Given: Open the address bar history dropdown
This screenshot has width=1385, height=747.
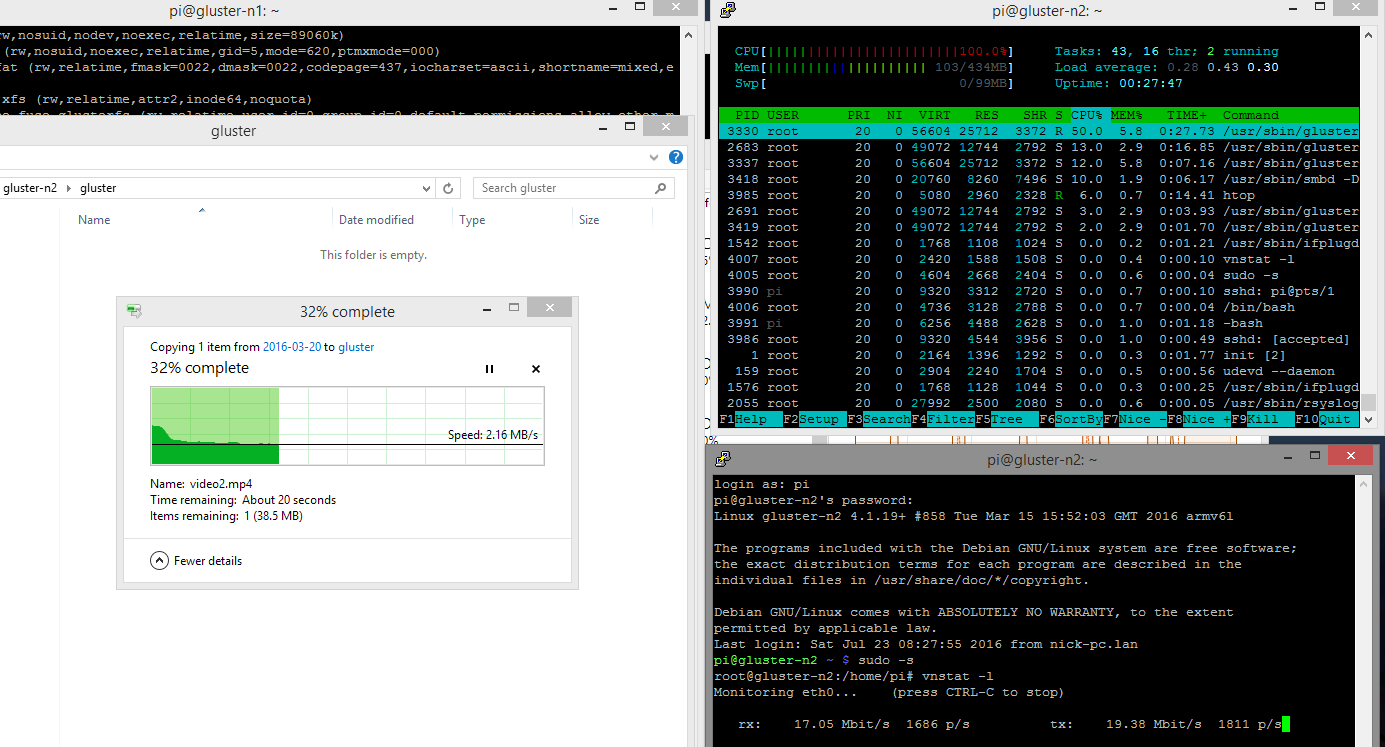Looking at the screenshot, I should click(x=426, y=188).
